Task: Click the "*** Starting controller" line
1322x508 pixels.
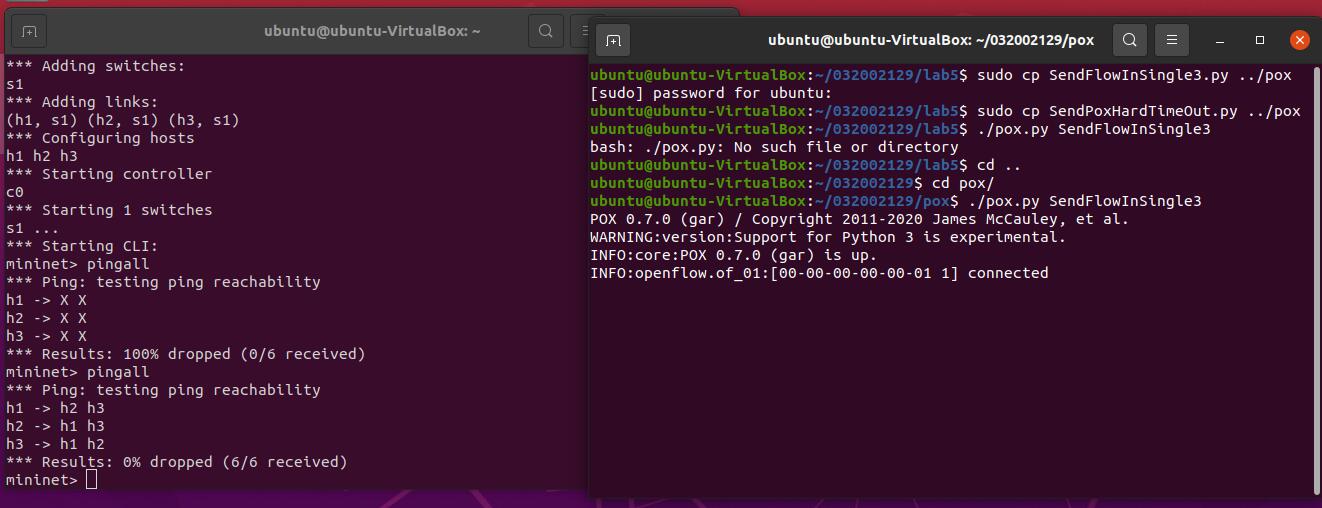Action: tap(109, 174)
